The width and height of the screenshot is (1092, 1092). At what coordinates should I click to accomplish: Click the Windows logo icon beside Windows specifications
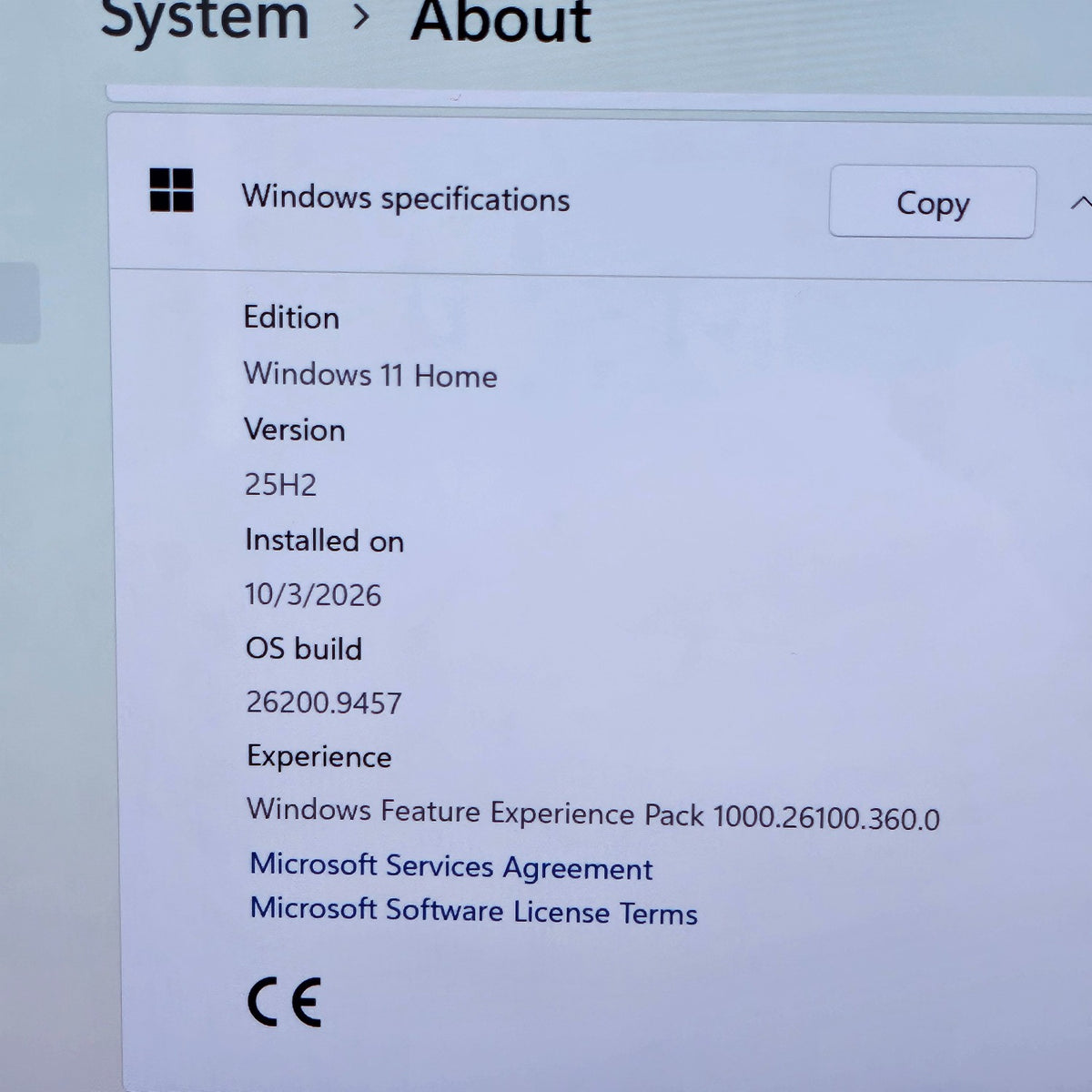tap(171, 190)
